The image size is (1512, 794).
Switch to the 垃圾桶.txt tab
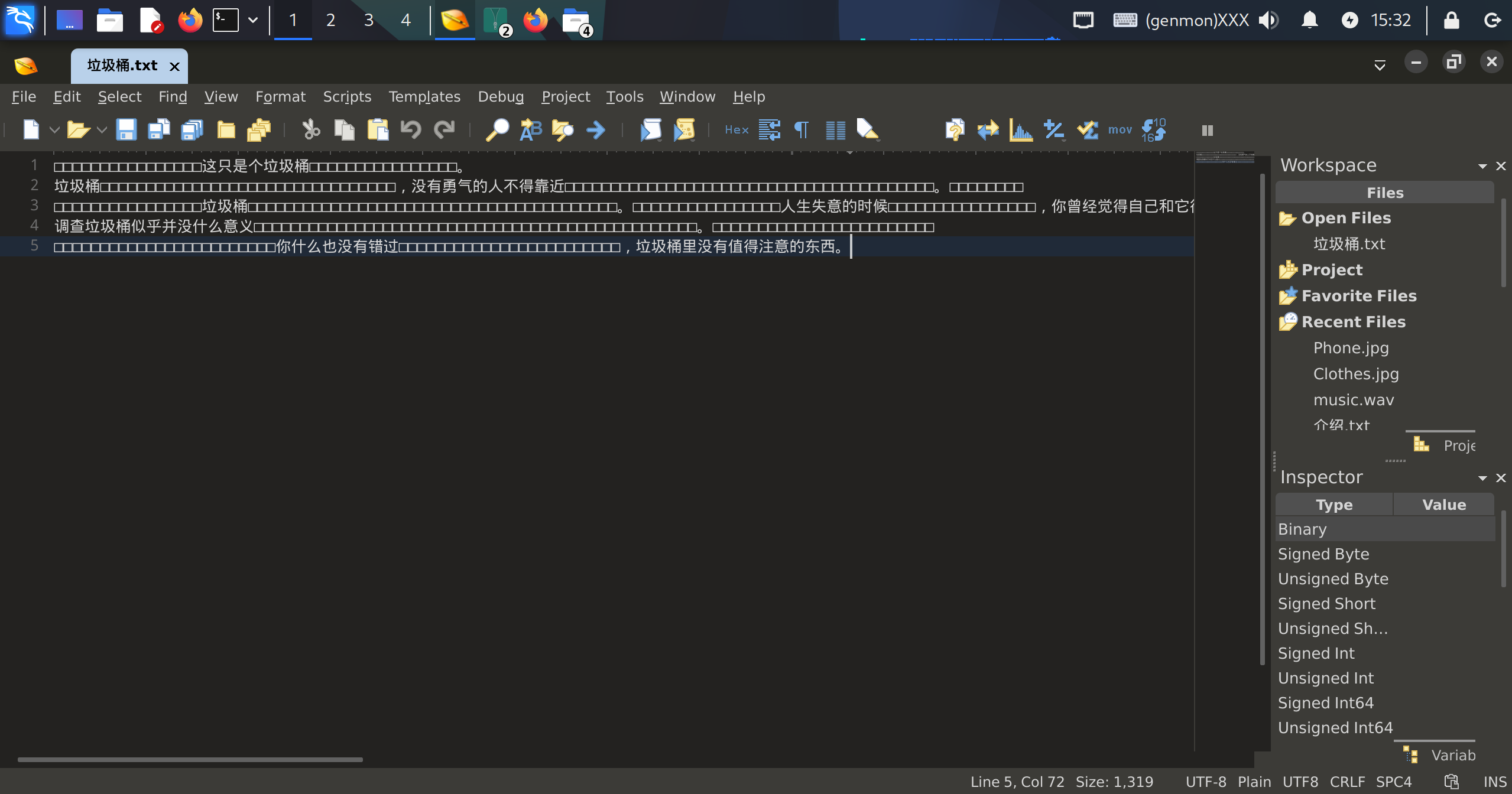(122, 66)
